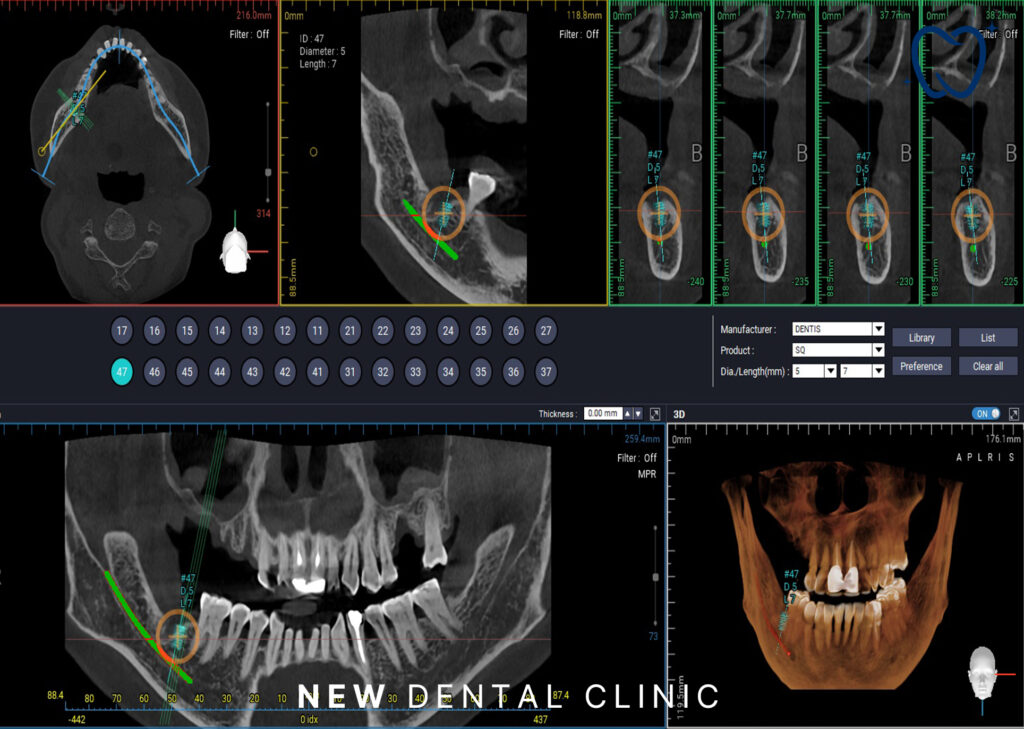
Task: Choose tooth 36 for implant placement
Action: coord(513,371)
